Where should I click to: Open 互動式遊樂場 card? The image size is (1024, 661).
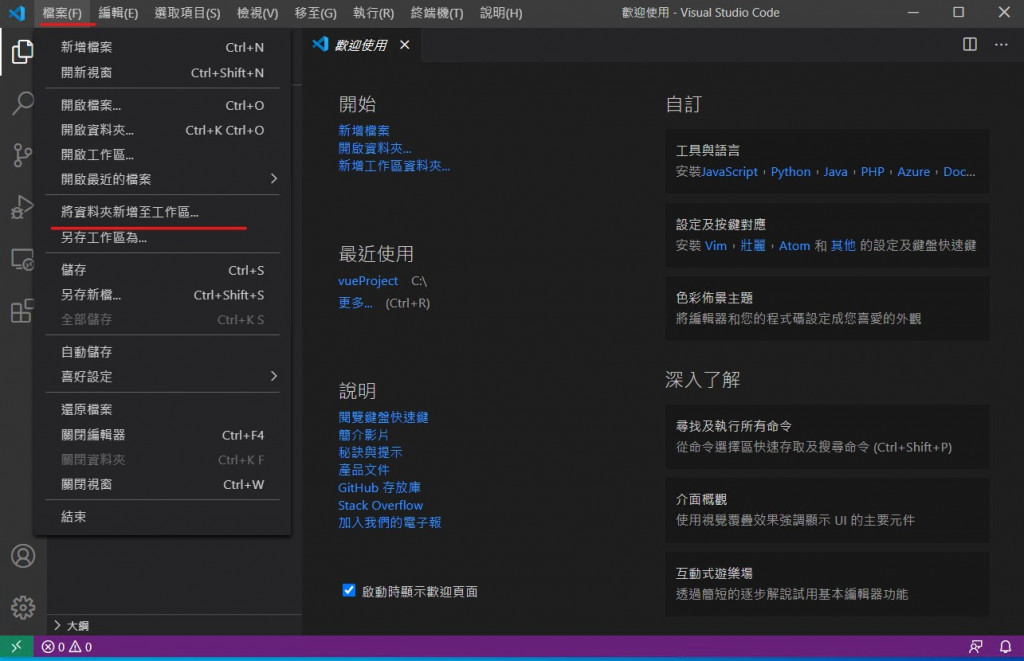tap(827, 584)
